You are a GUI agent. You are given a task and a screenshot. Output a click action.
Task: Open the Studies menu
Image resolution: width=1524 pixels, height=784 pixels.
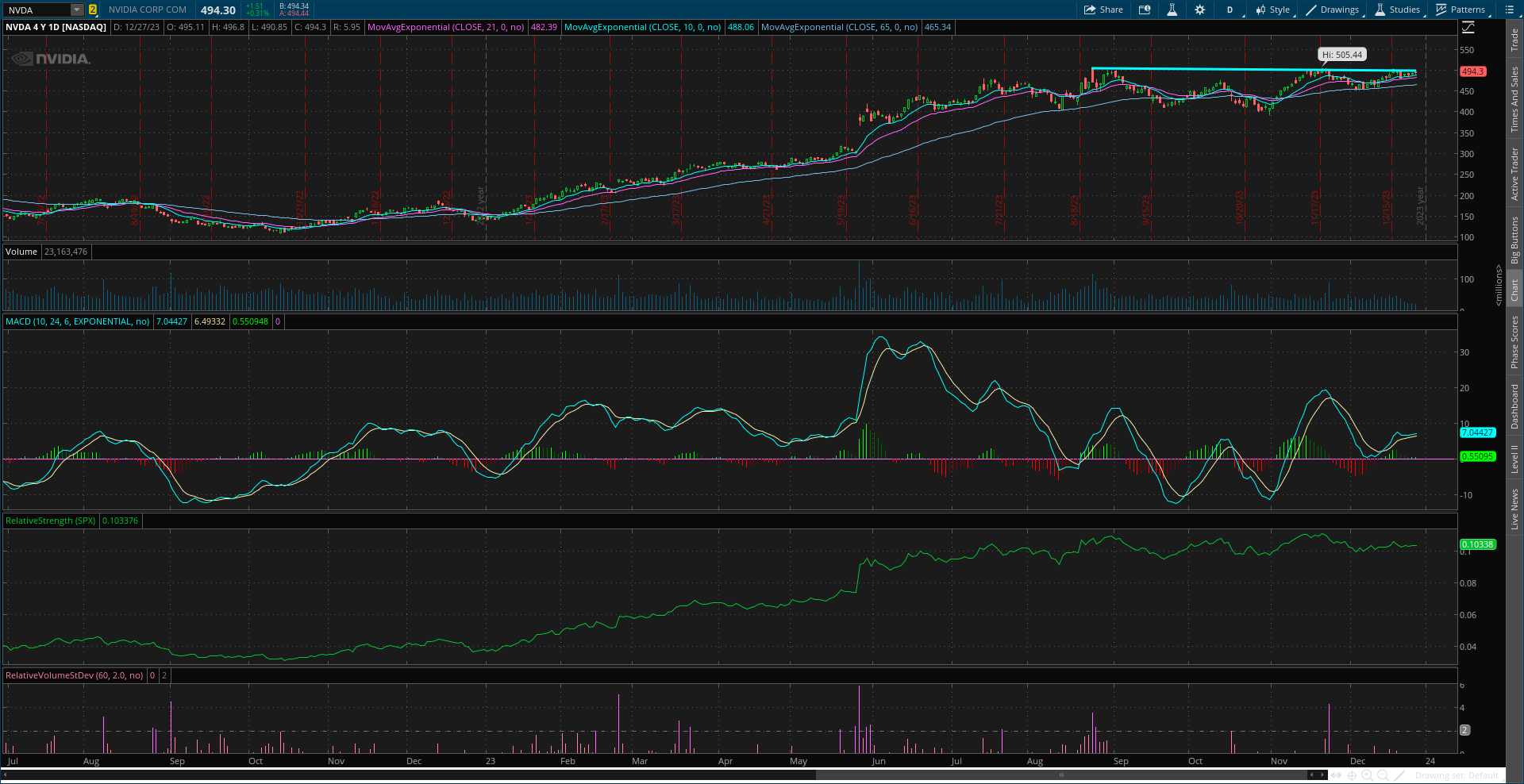(x=1398, y=10)
